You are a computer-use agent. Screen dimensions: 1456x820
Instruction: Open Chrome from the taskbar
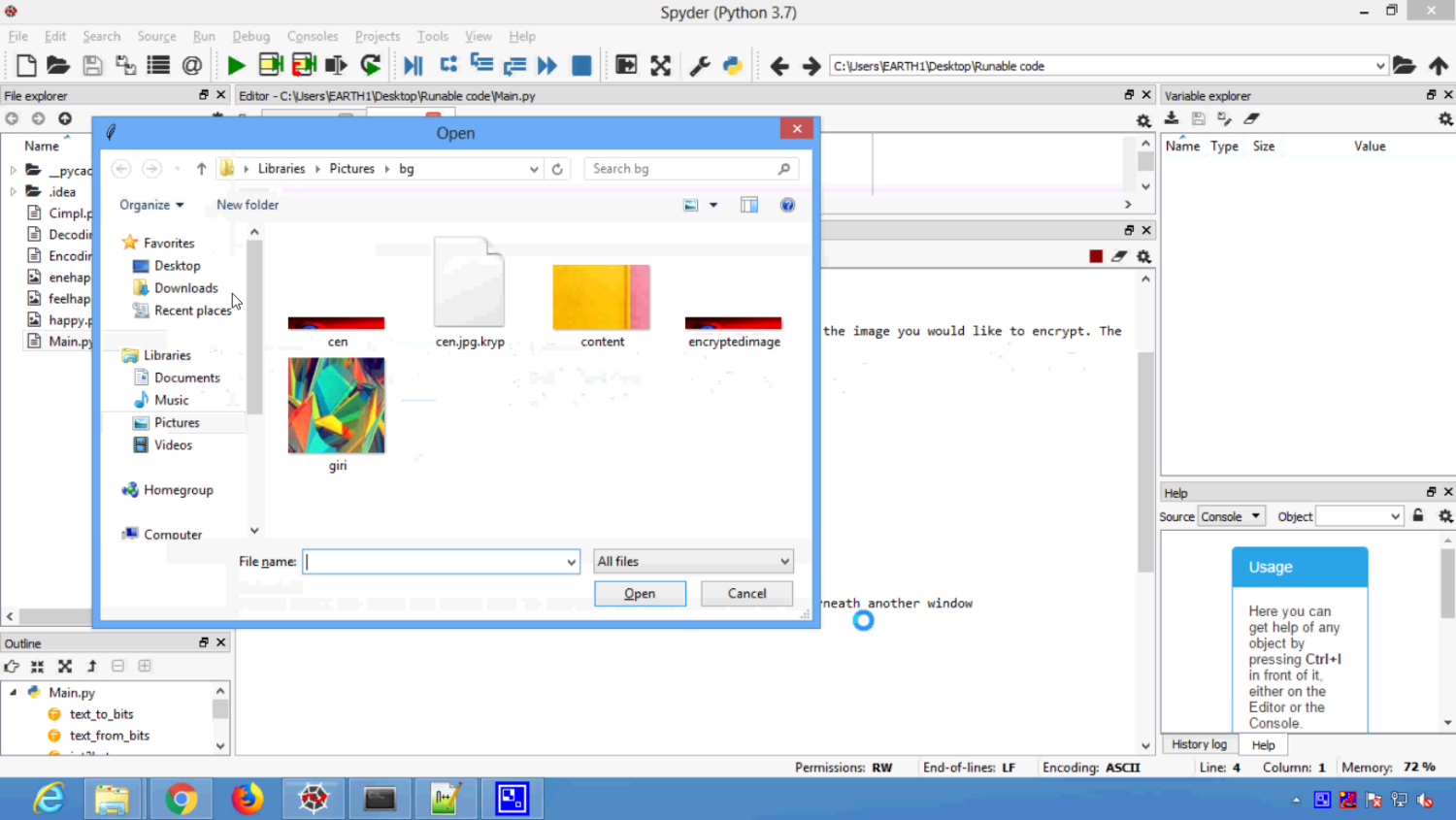click(x=181, y=799)
